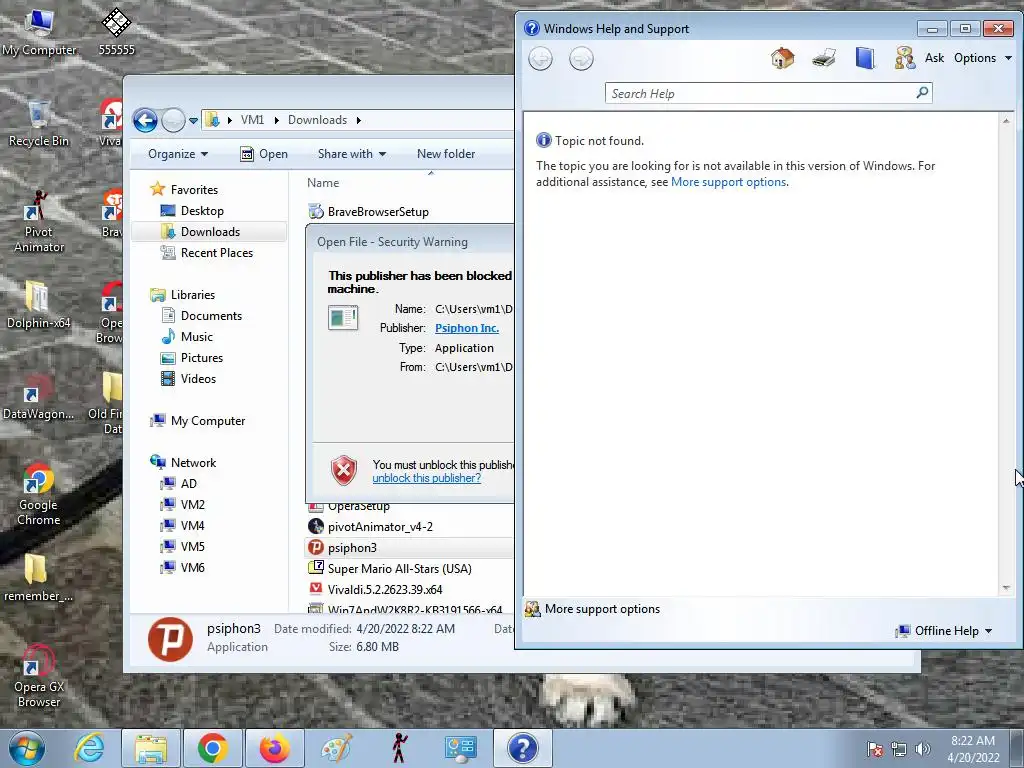The image size is (1024, 768).
Task: Open the Share with dropdown
Action: 351,154
